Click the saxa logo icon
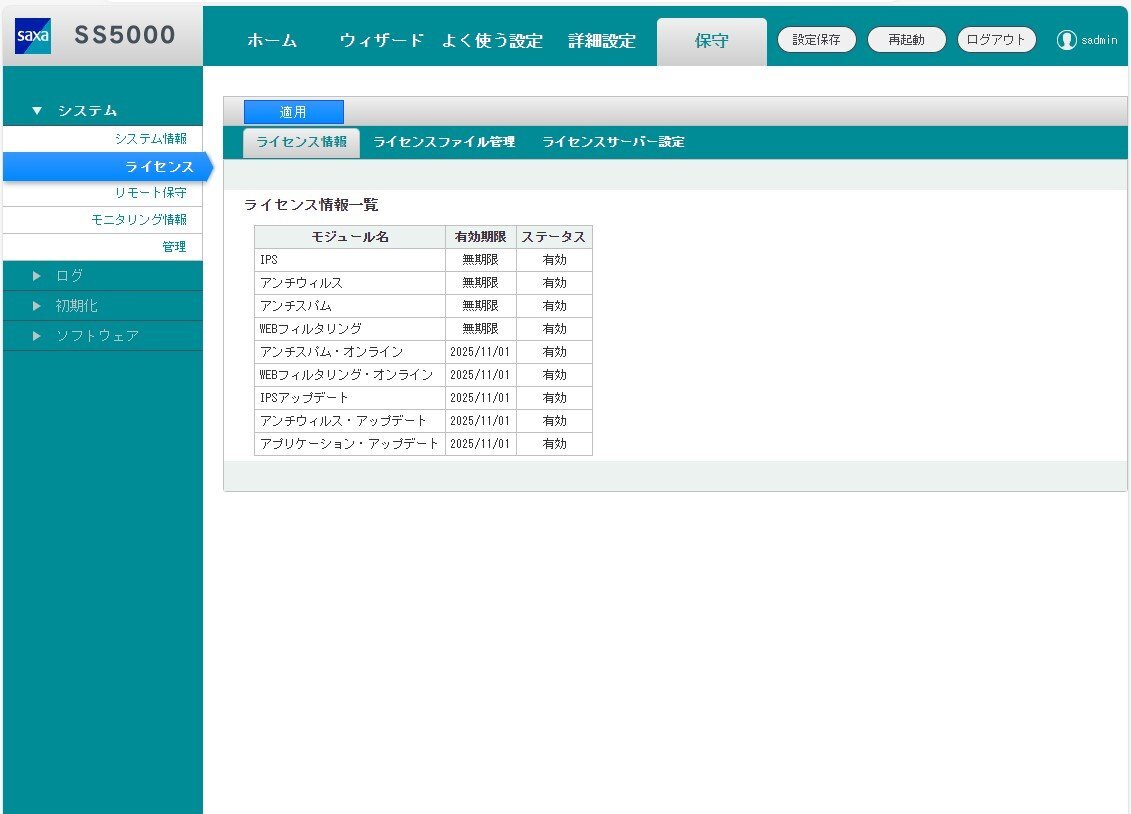1131x814 pixels. (31, 35)
